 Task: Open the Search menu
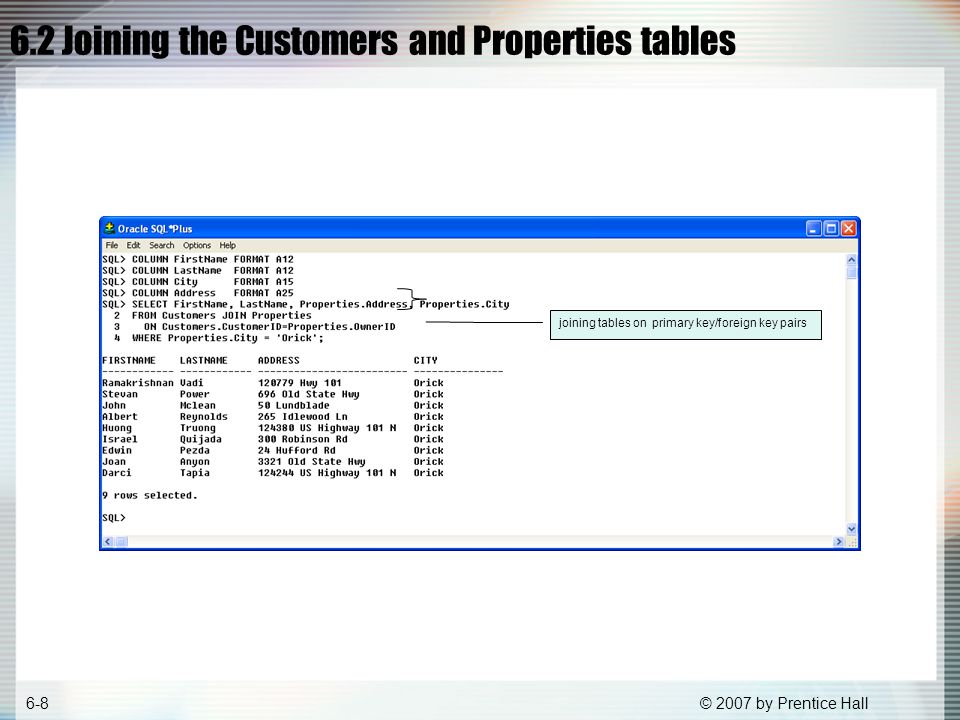coord(162,246)
